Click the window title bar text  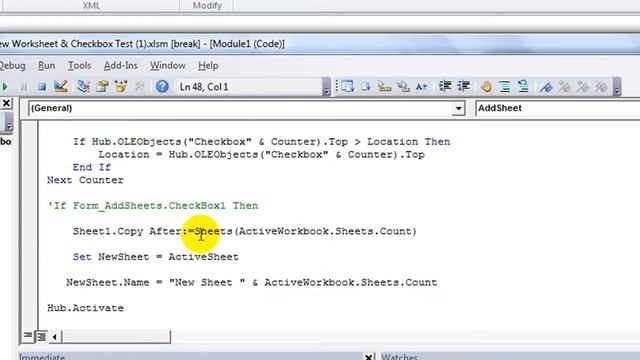tap(142, 44)
